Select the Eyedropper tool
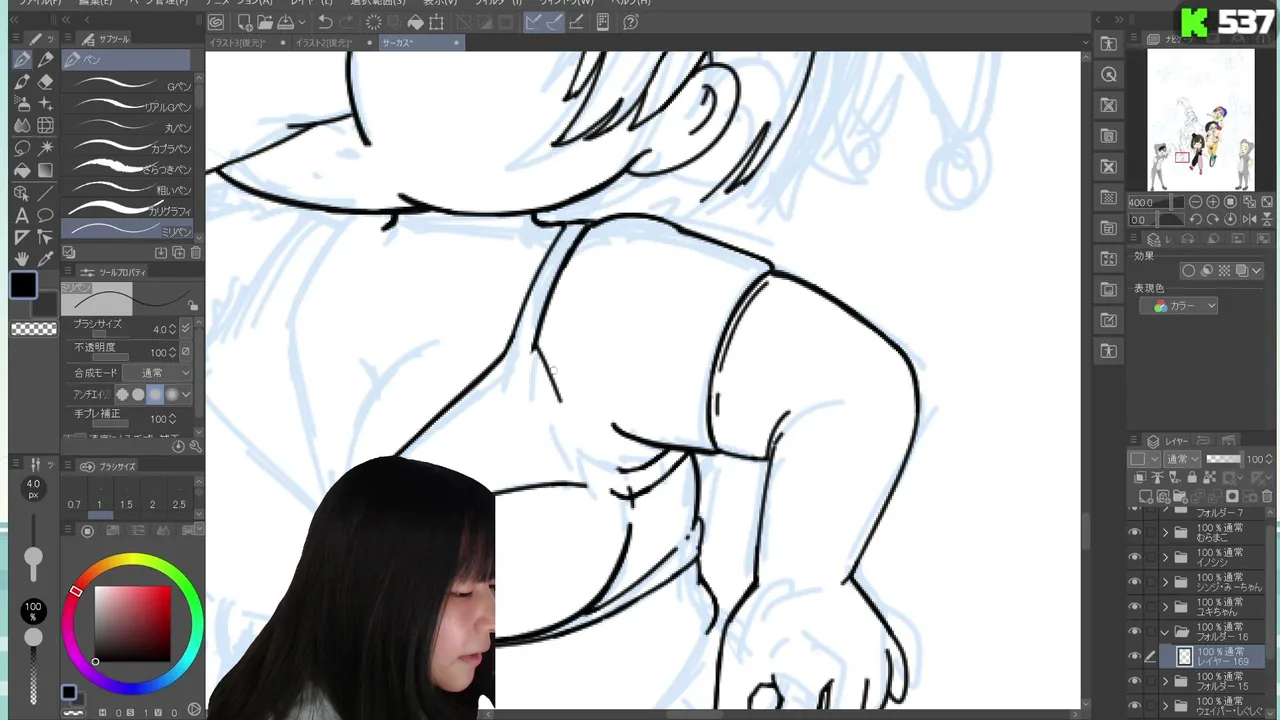This screenshot has width=1280, height=720. click(45, 259)
